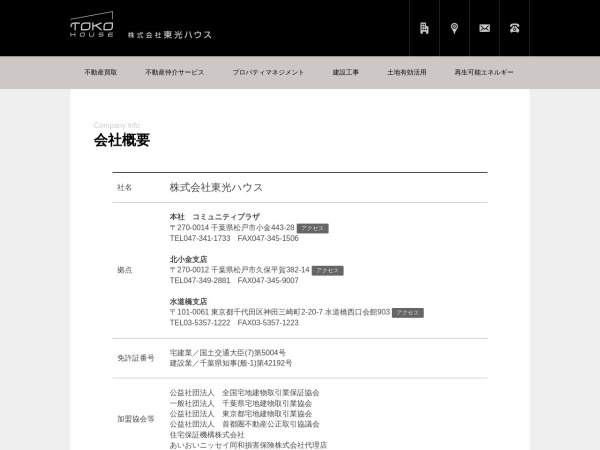Click the 社名 row label
The width and height of the screenshot is (600, 450).
tap(124, 188)
